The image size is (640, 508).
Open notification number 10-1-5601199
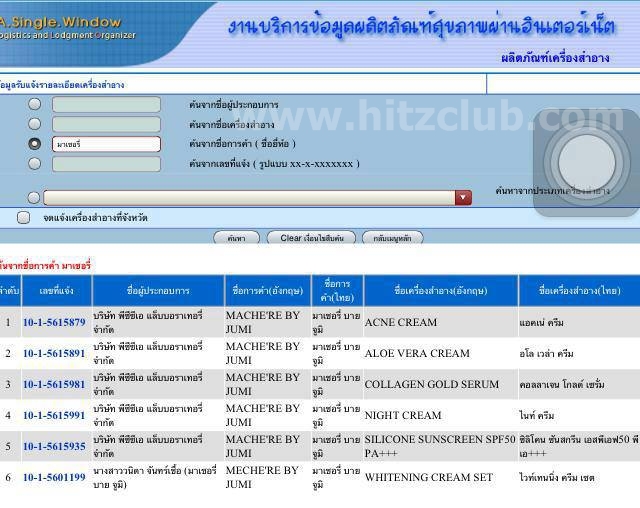[x=54, y=477]
